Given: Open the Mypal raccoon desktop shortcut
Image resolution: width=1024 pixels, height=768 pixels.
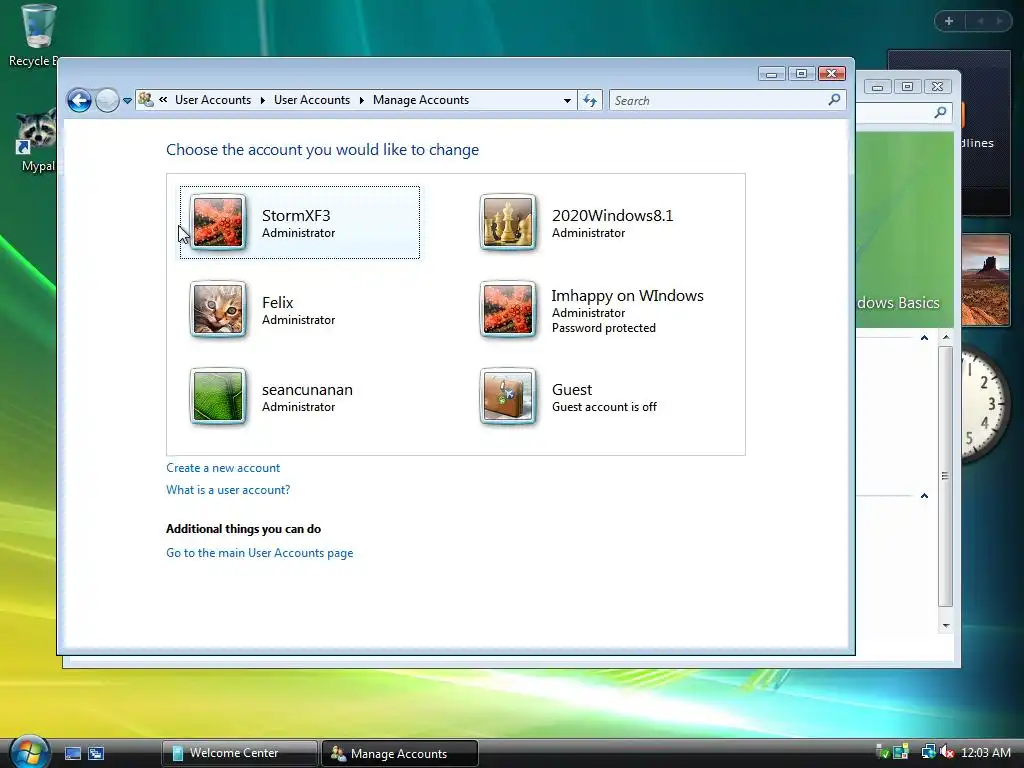Looking at the screenshot, I should pyautogui.click(x=36, y=140).
